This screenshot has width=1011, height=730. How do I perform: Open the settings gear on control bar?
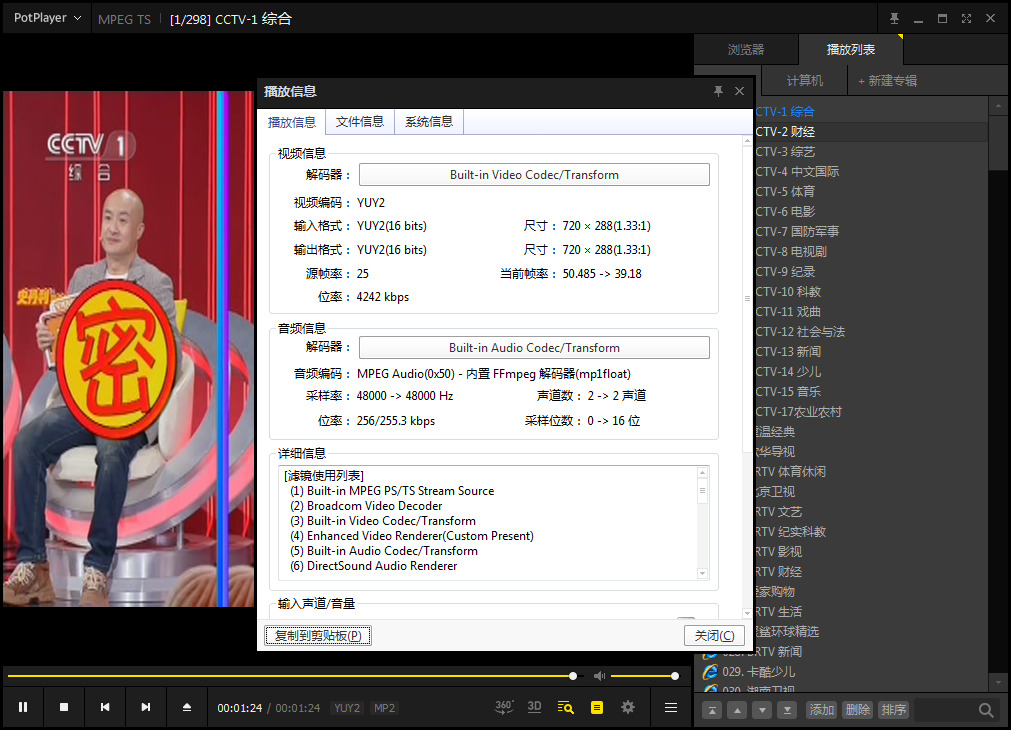tap(628, 707)
